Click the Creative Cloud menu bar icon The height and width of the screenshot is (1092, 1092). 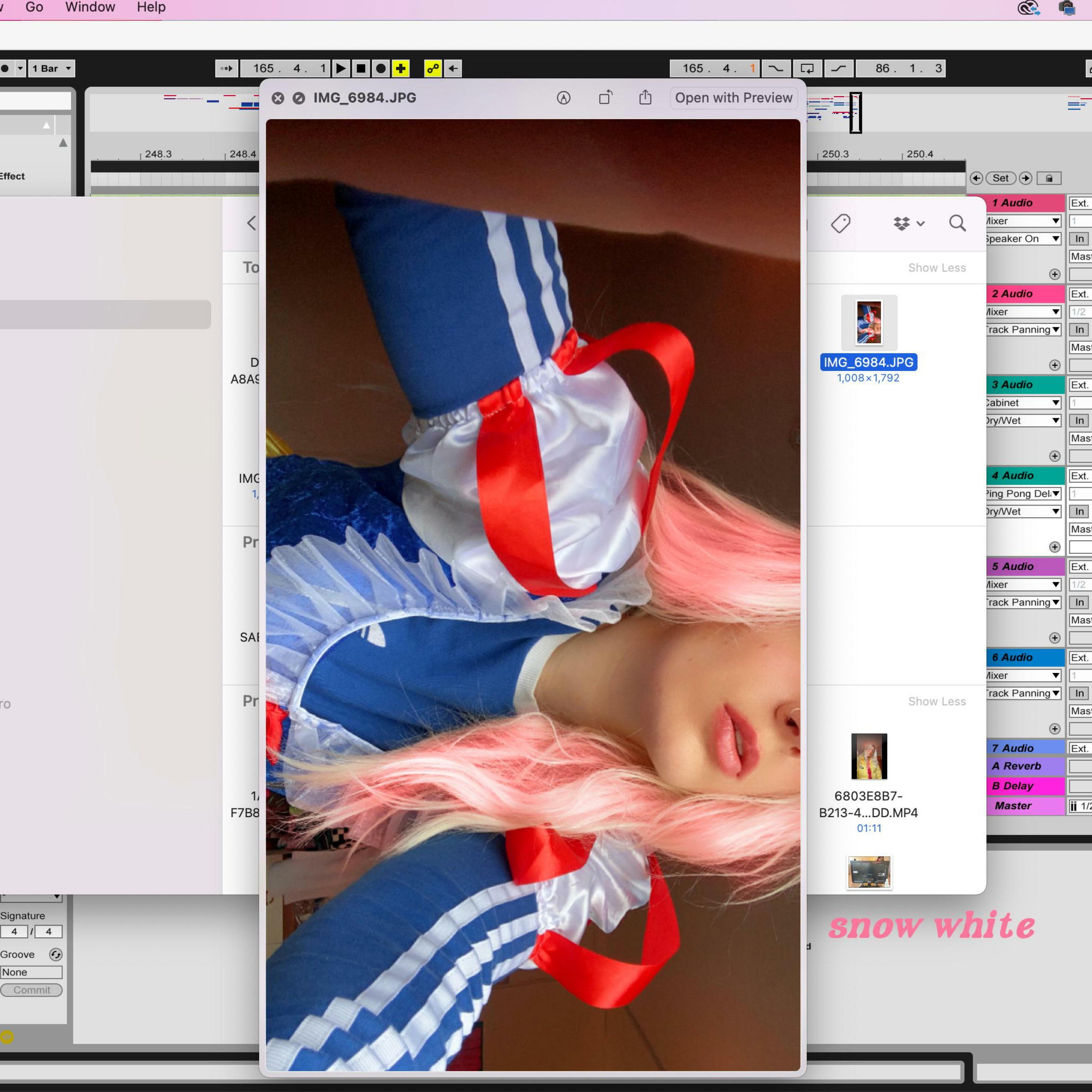[1029, 8]
